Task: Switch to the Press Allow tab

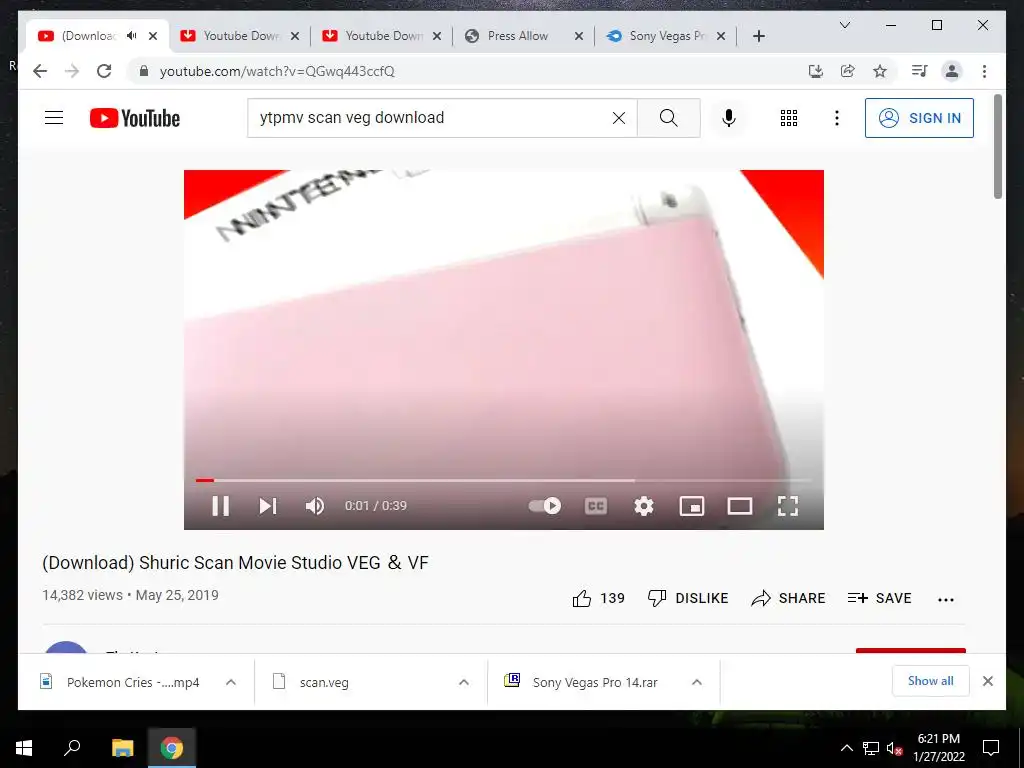Action: [x=524, y=36]
